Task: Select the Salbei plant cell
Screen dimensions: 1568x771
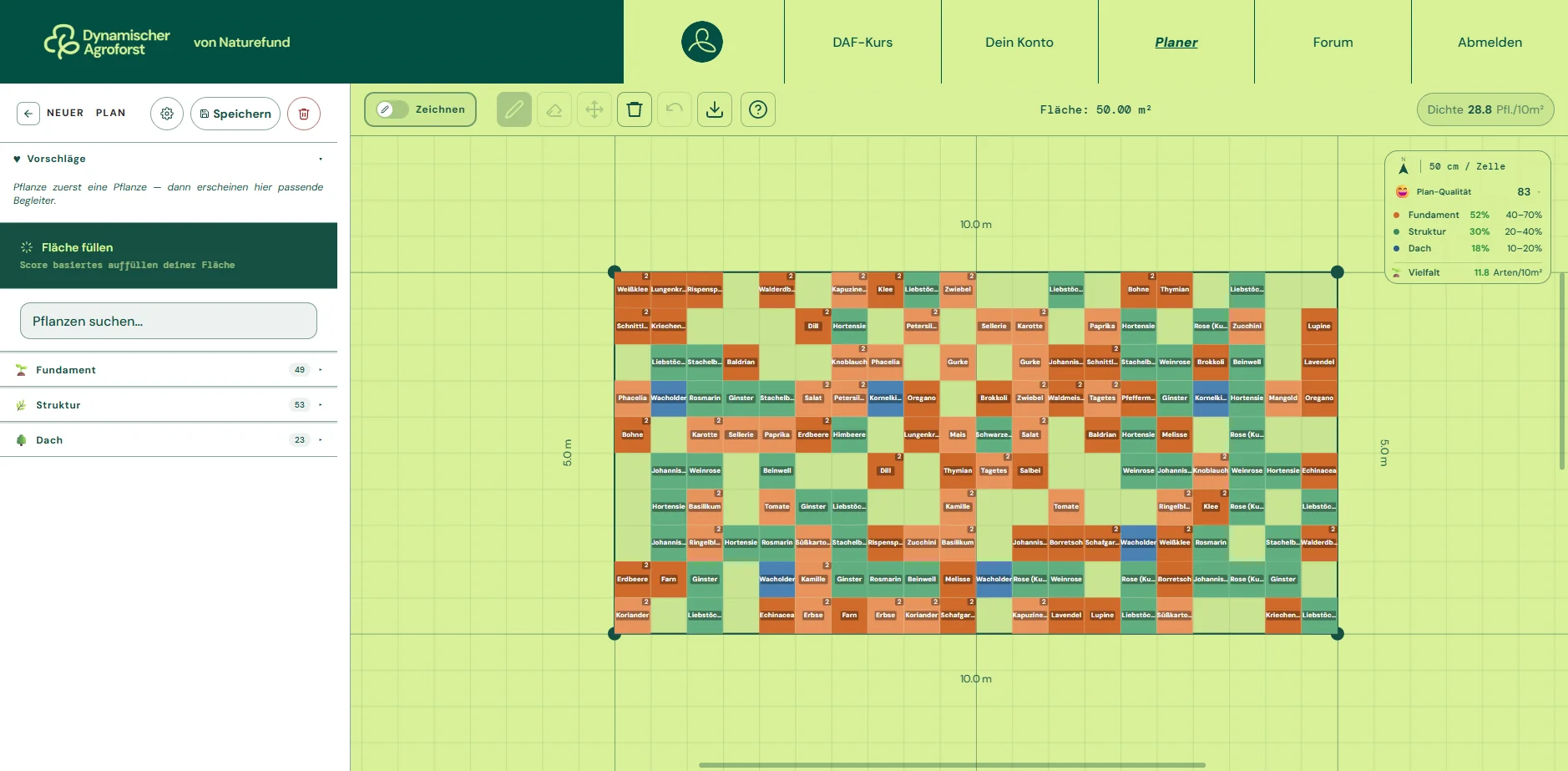Action: [1030, 471]
